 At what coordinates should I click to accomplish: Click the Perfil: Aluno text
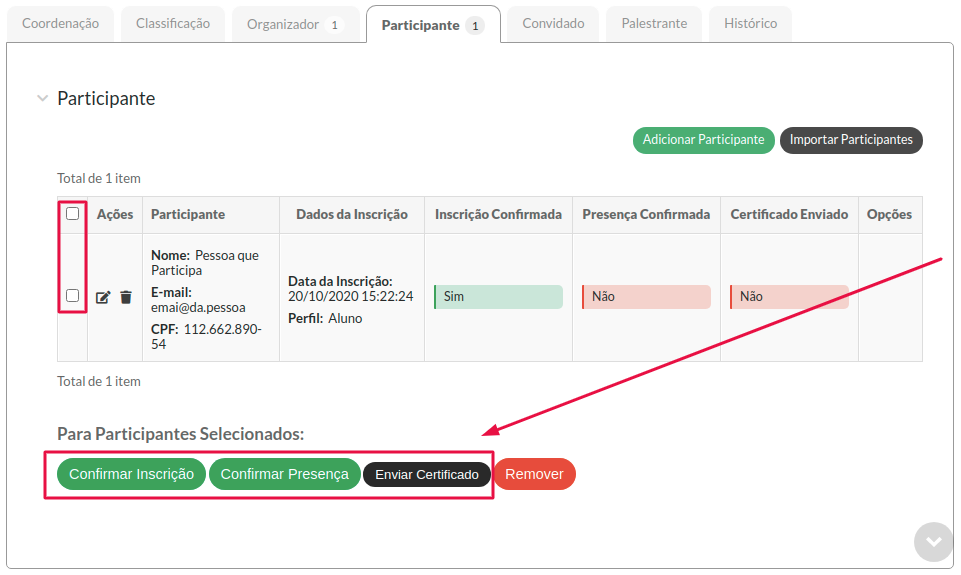click(325, 319)
